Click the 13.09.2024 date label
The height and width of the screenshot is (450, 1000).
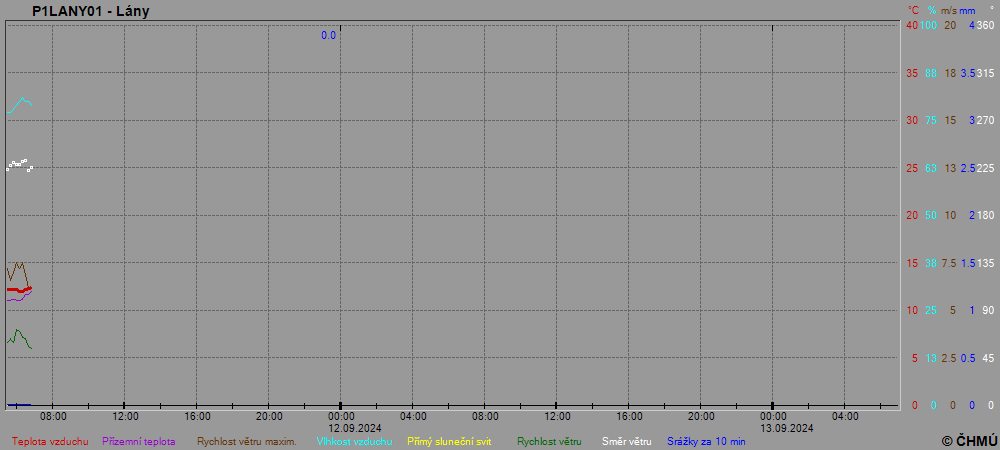773,427
